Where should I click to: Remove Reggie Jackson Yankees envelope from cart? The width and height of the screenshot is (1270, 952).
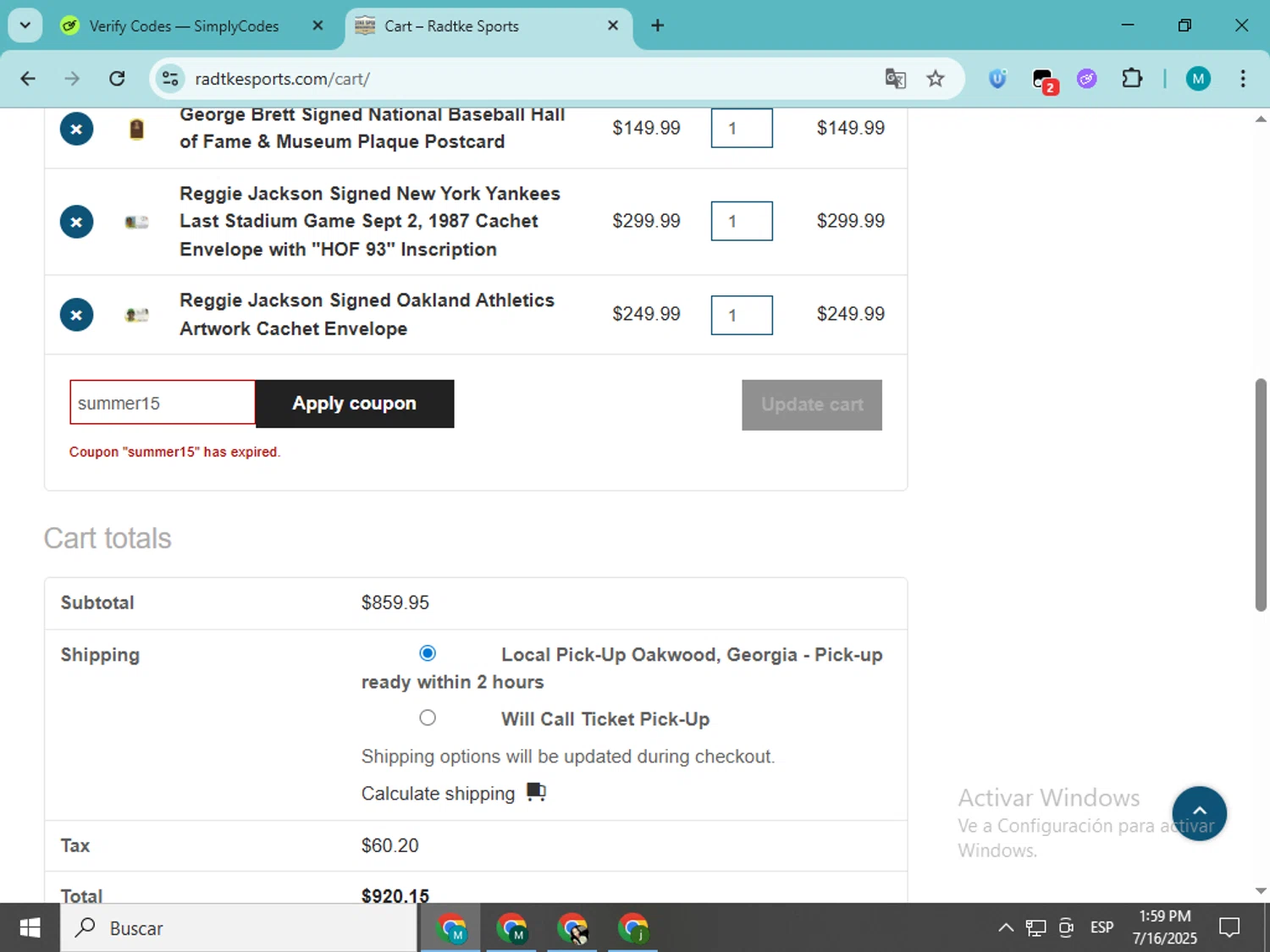coord(76,222)
